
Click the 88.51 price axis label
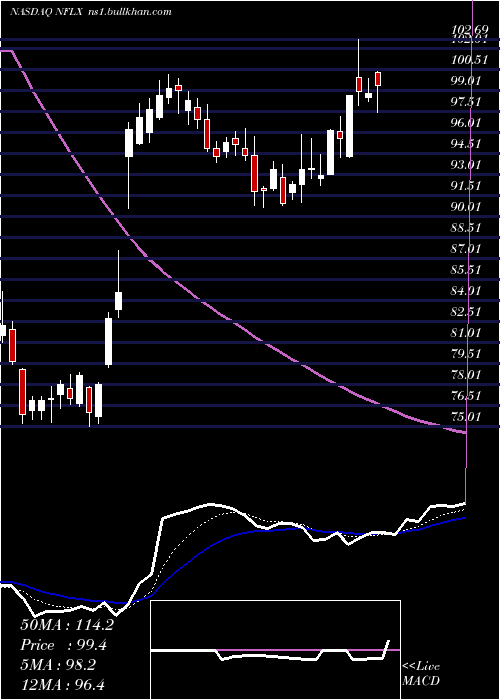(x=467, y=228)
